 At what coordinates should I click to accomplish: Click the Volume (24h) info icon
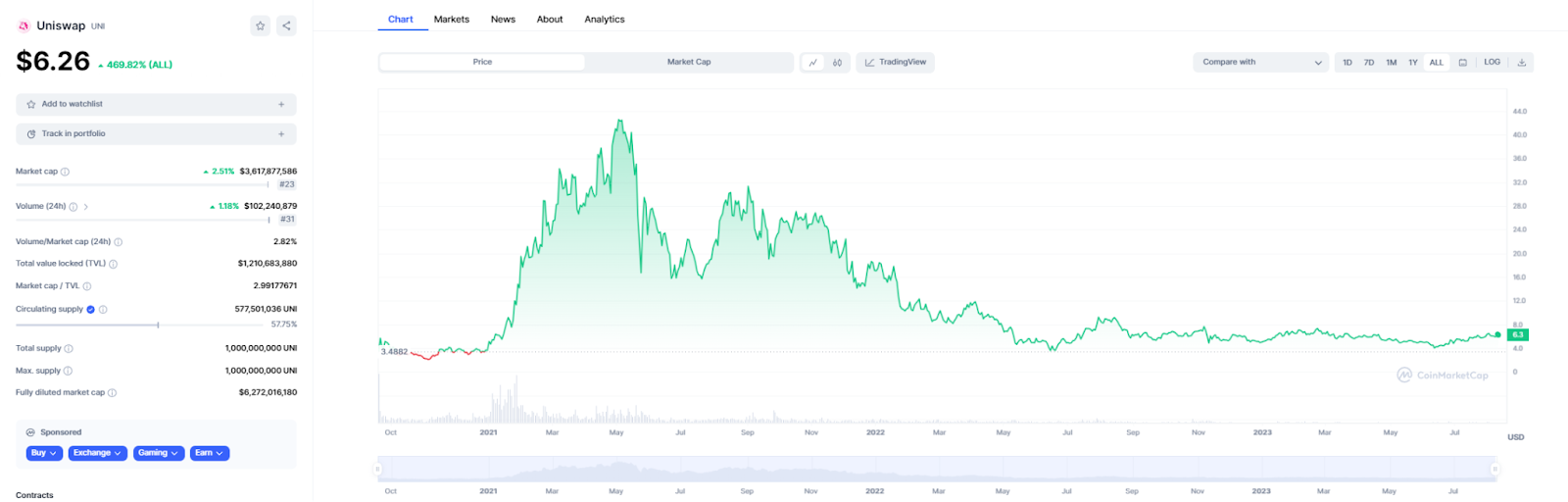[x=73, y=207]
